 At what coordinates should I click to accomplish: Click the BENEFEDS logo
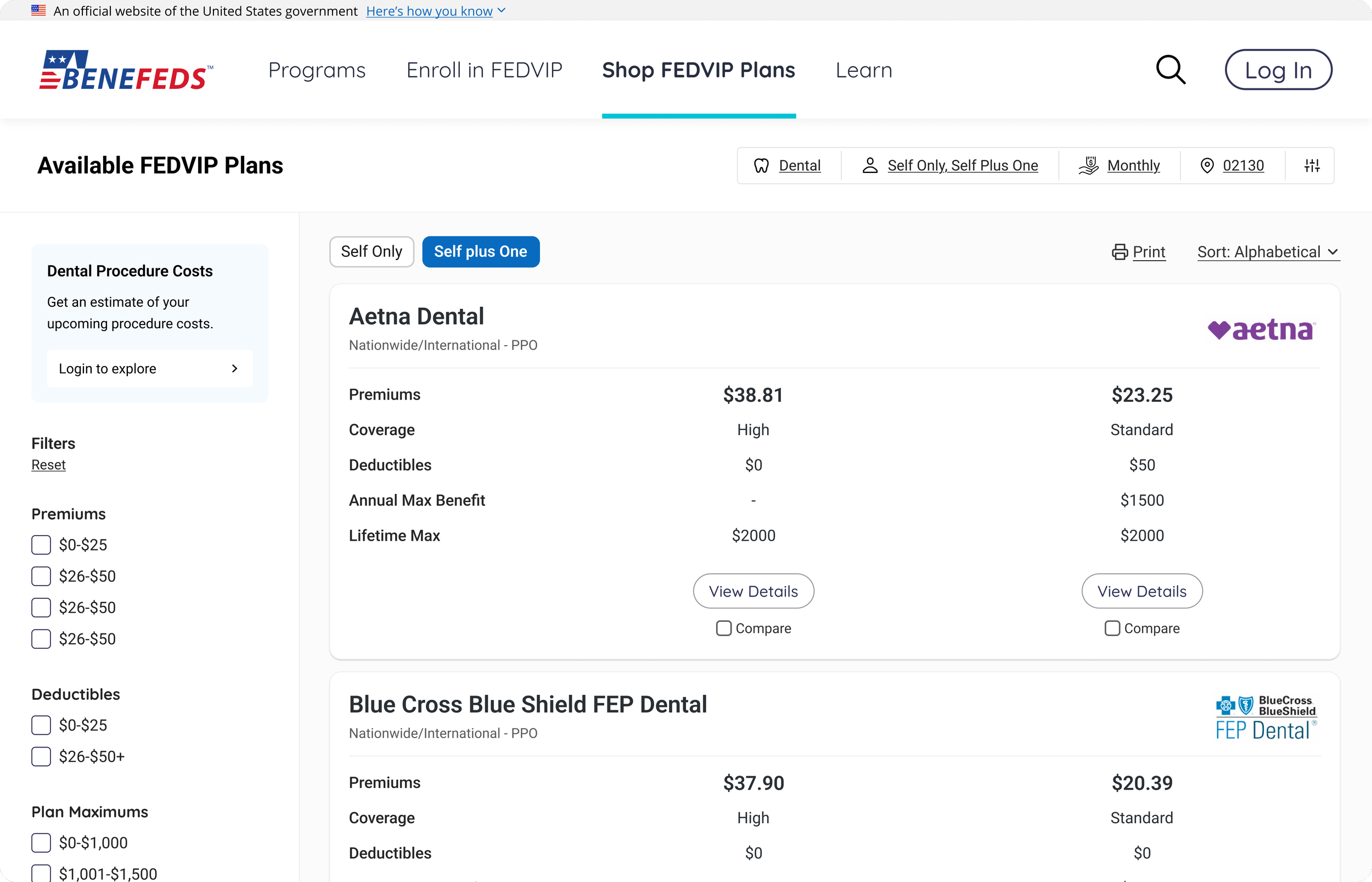coord(126,70)
